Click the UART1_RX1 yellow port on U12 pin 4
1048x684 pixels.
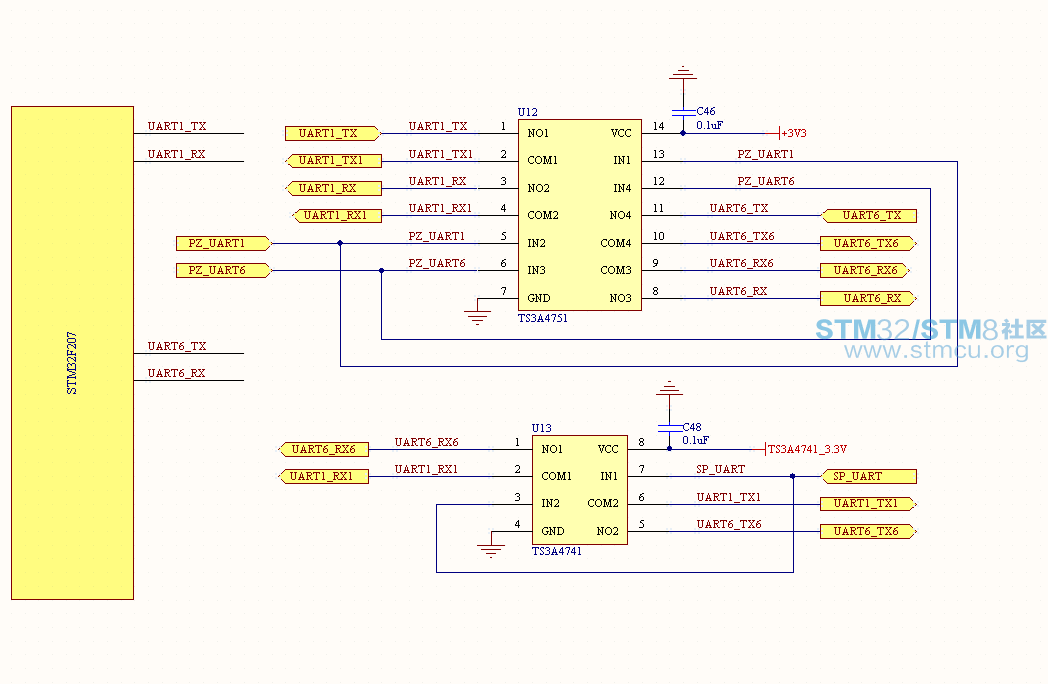pyautogui.click(x=338, y=215)
